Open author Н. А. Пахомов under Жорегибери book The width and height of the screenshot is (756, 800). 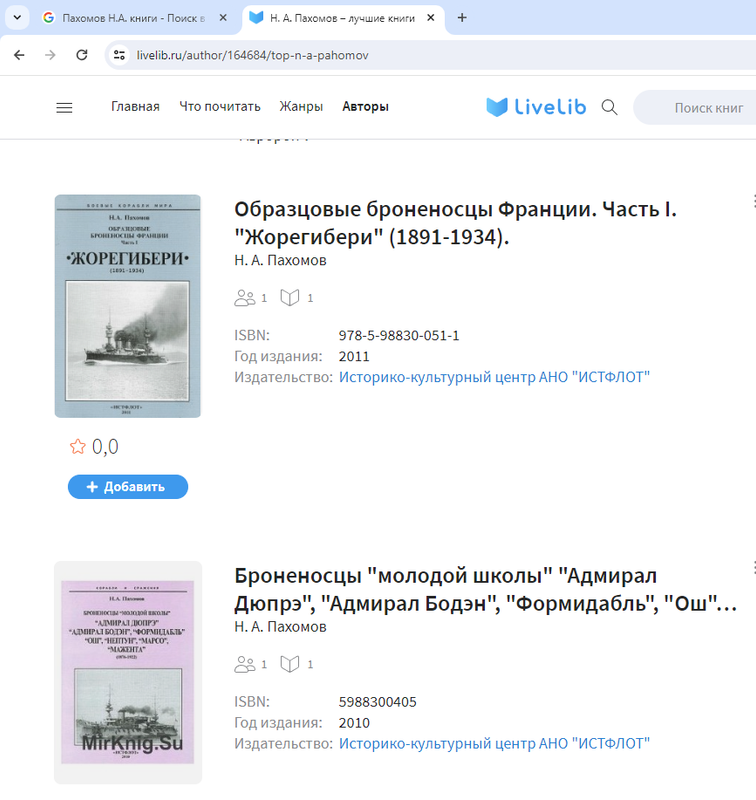tap(280, 260)
